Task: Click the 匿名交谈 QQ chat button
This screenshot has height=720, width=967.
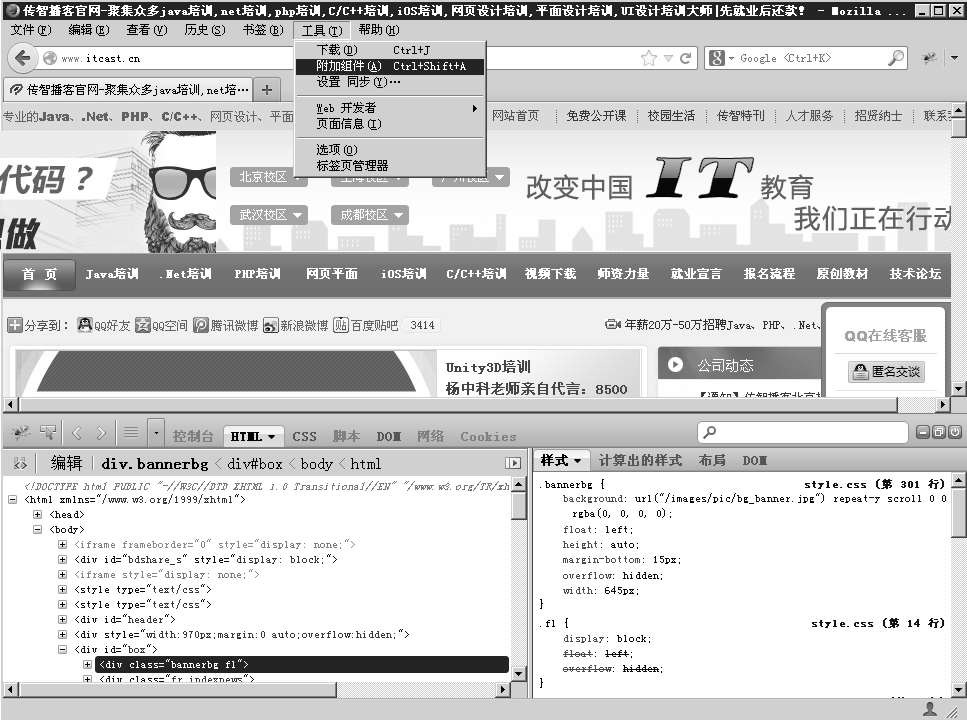Action: (x=886, y=371)
